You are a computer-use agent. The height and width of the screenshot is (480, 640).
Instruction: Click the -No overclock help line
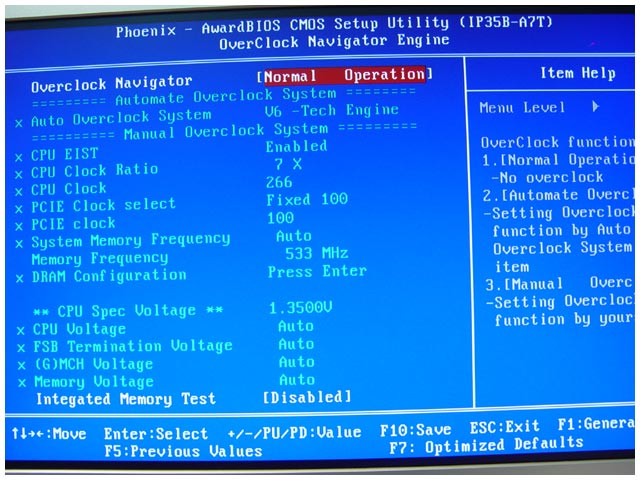pyautogui.click(x=547, y=178)
